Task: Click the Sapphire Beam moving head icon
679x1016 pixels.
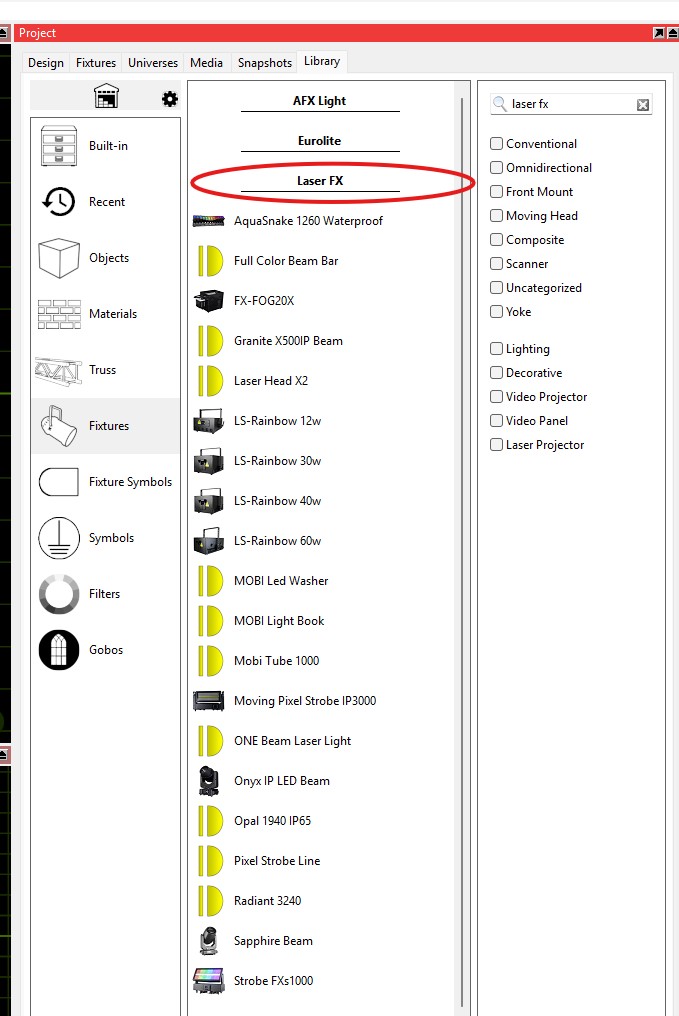Action: click(209, 941)
